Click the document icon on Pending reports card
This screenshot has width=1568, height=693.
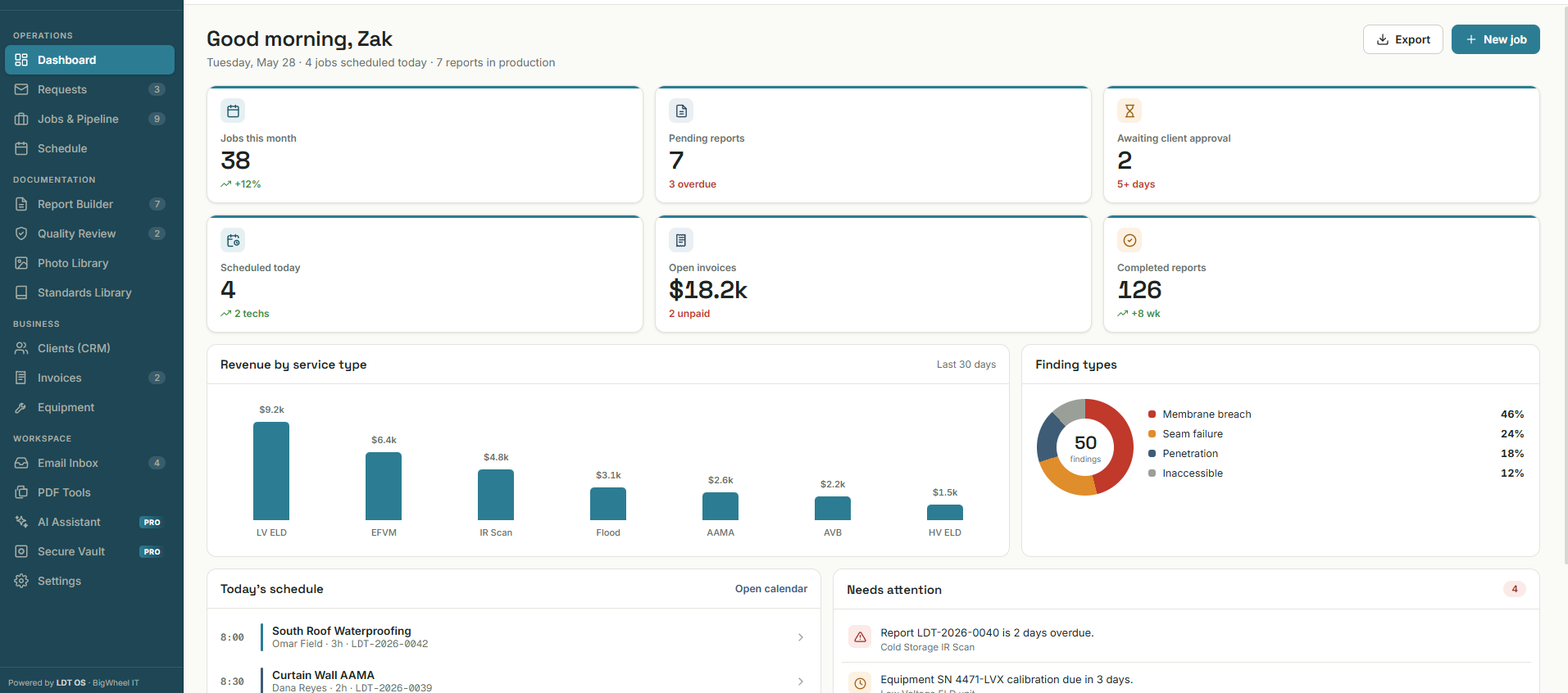pyautogui.click(x=681, y=111)
